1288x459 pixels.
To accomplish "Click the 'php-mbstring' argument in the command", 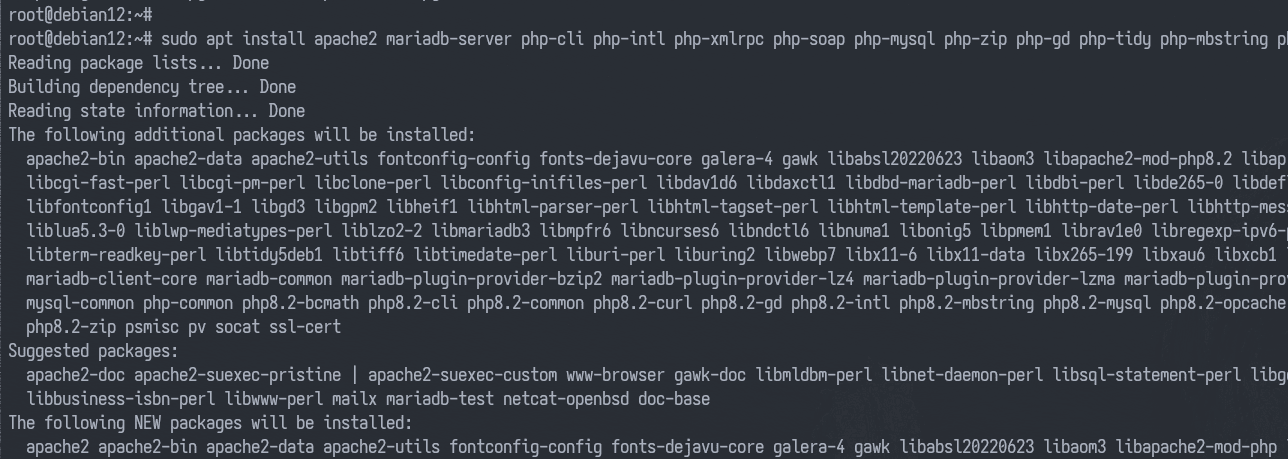I will coord(1214,39).
